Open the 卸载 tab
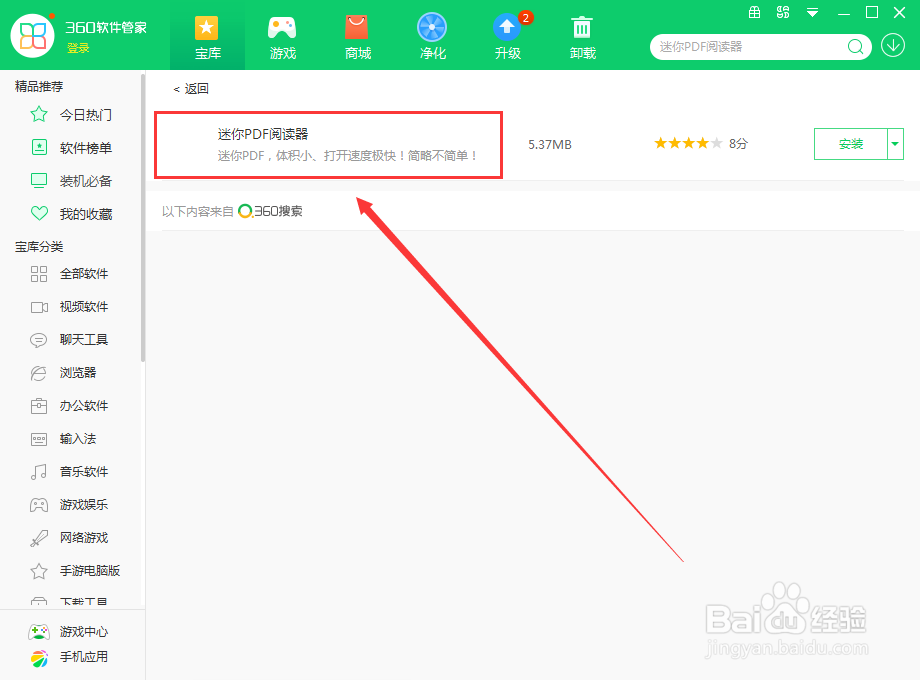This screenshot has width=920, height=680. [x=583, y=38]
